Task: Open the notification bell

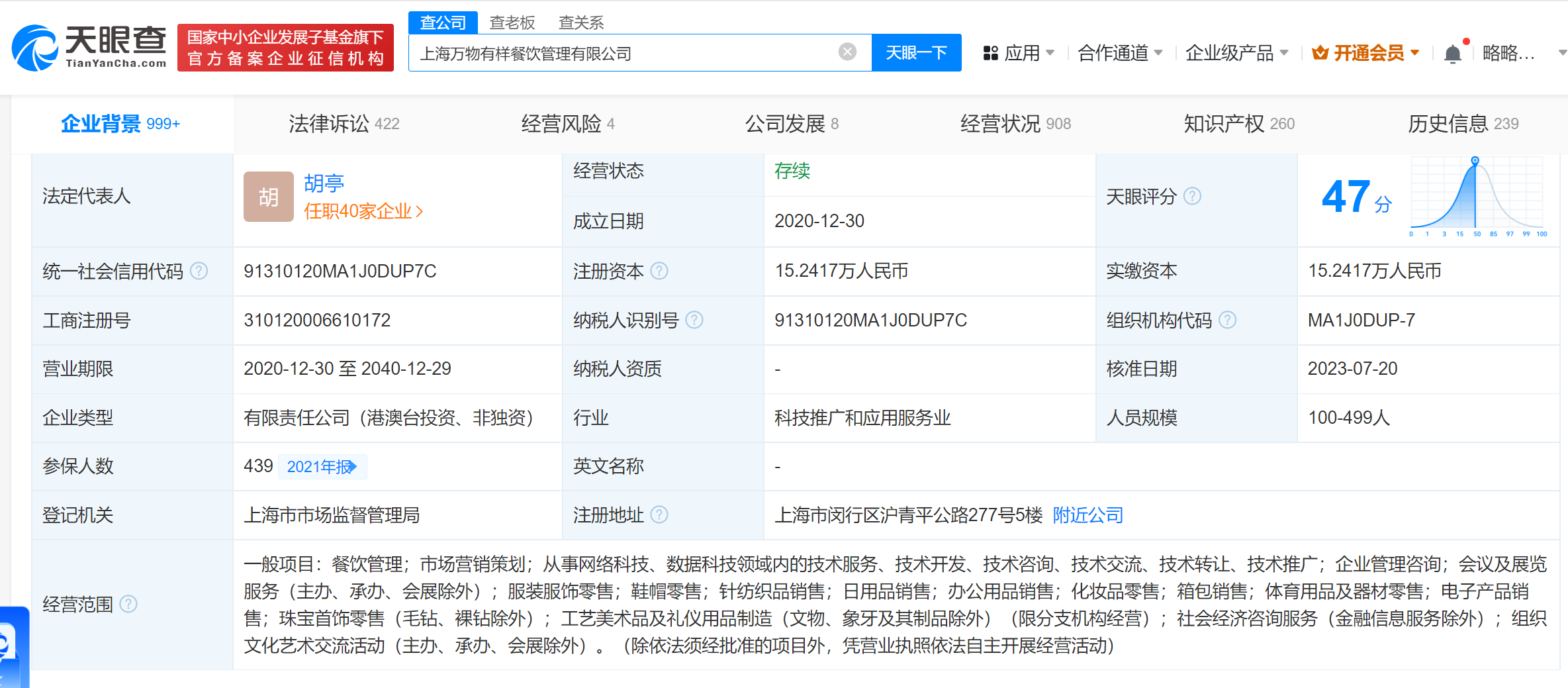Action: (x=1453, y=53)
